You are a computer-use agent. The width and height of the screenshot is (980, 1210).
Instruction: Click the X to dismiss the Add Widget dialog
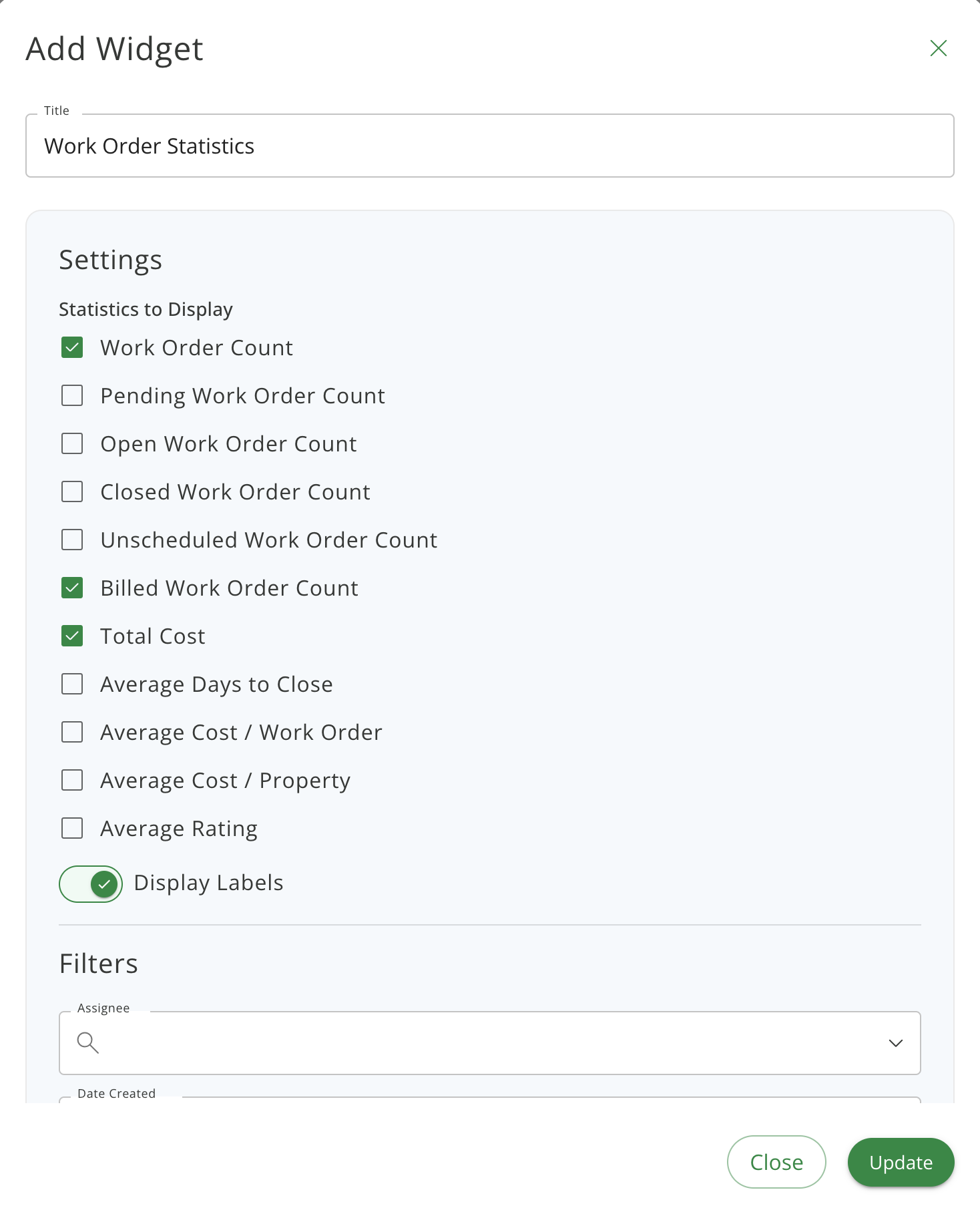[x=938, y=47]
